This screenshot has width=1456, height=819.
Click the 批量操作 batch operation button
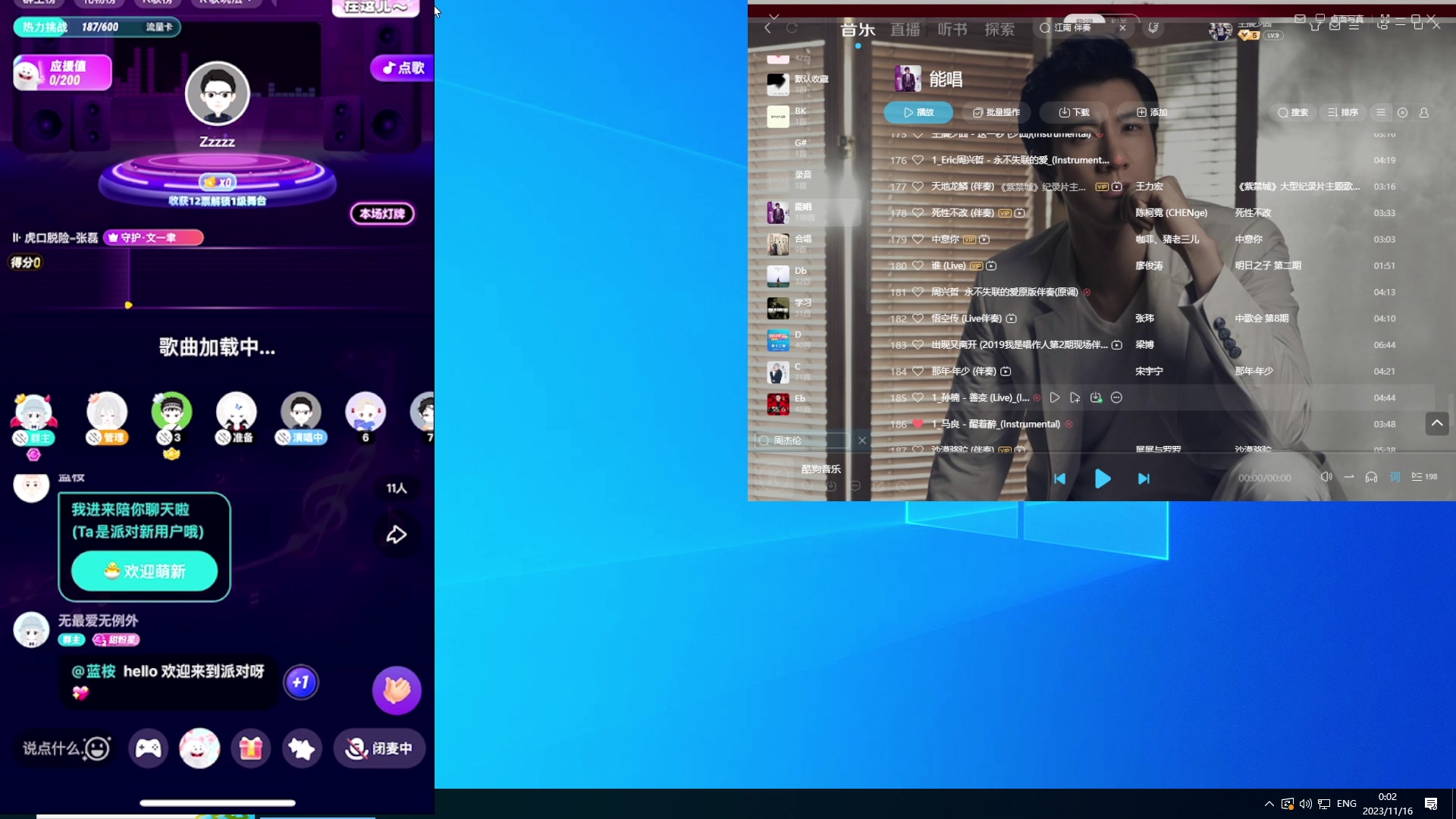(996, 112)
